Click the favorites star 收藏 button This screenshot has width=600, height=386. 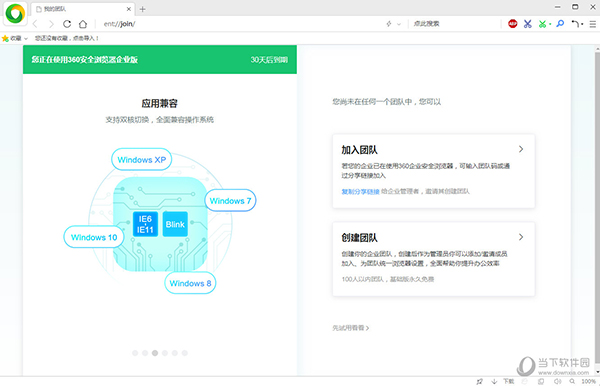coord(11,38)
